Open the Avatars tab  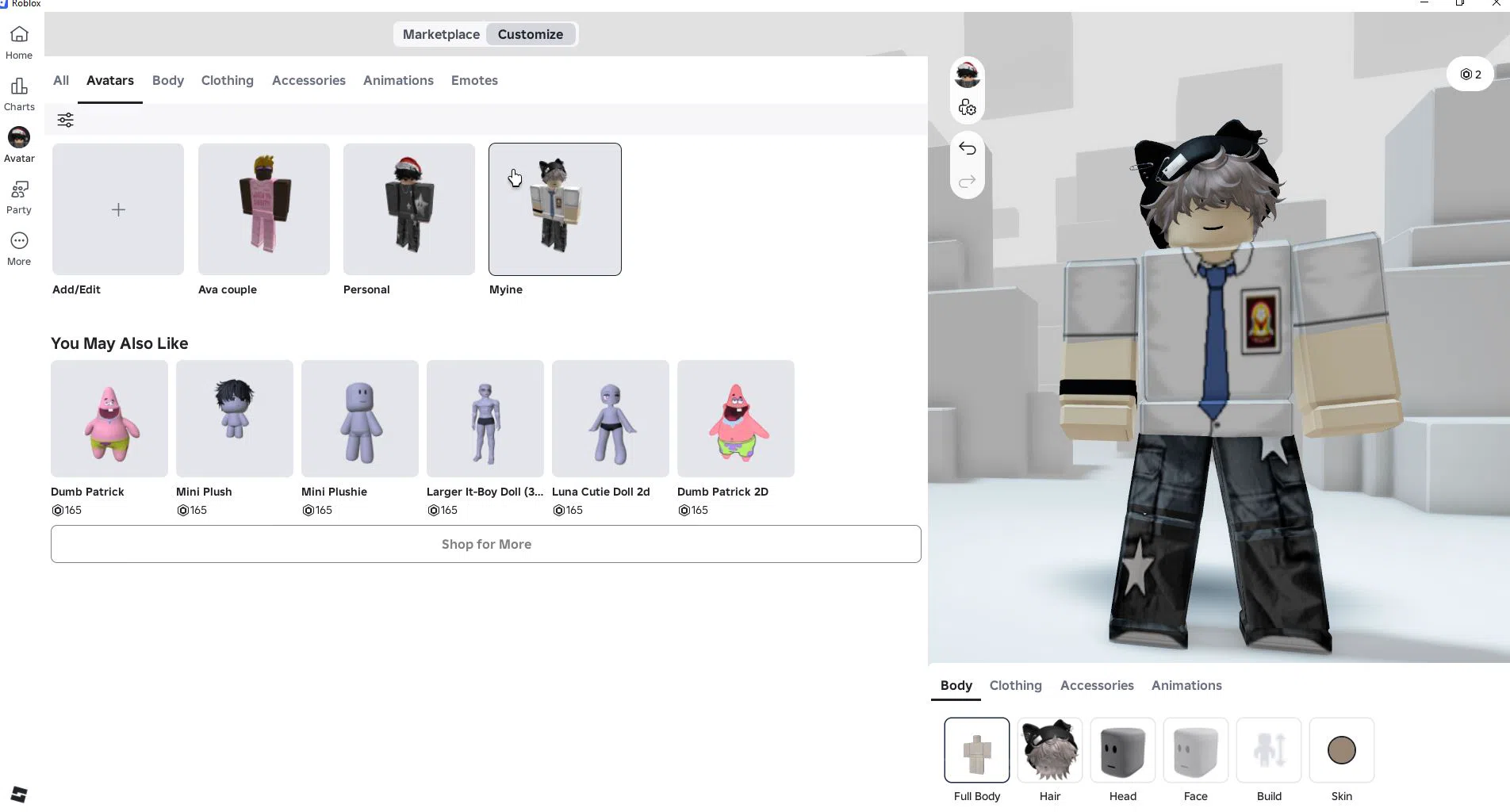click(x=110, y=80)
